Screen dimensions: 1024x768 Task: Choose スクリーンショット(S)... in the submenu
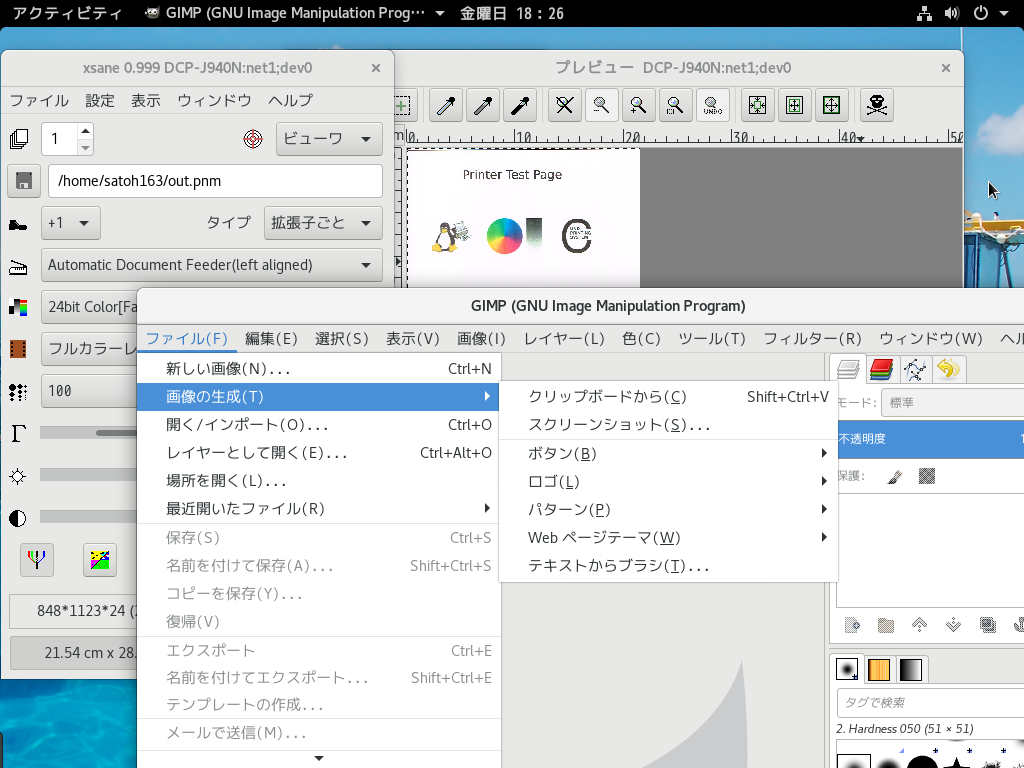pyautogui.click(x=668, y=425)
